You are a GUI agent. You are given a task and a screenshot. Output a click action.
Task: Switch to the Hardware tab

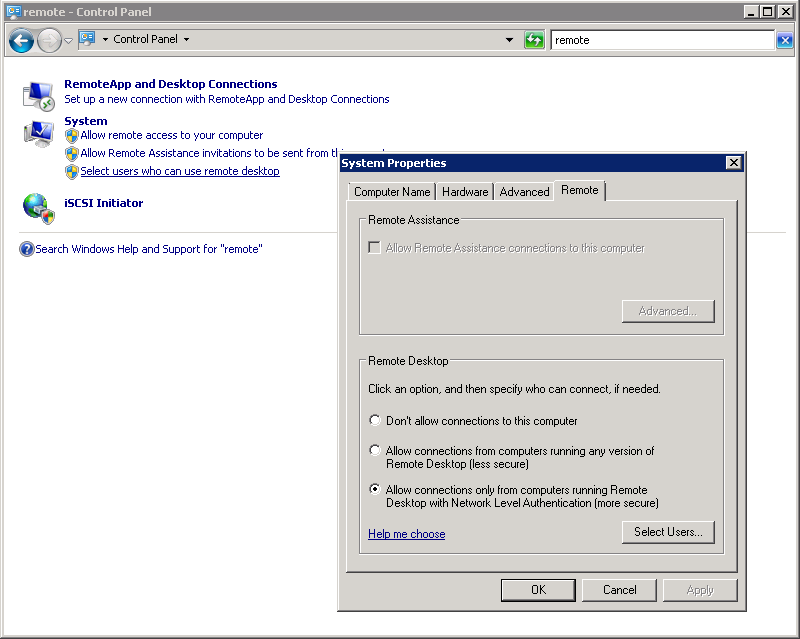click(x=465, y=192)
